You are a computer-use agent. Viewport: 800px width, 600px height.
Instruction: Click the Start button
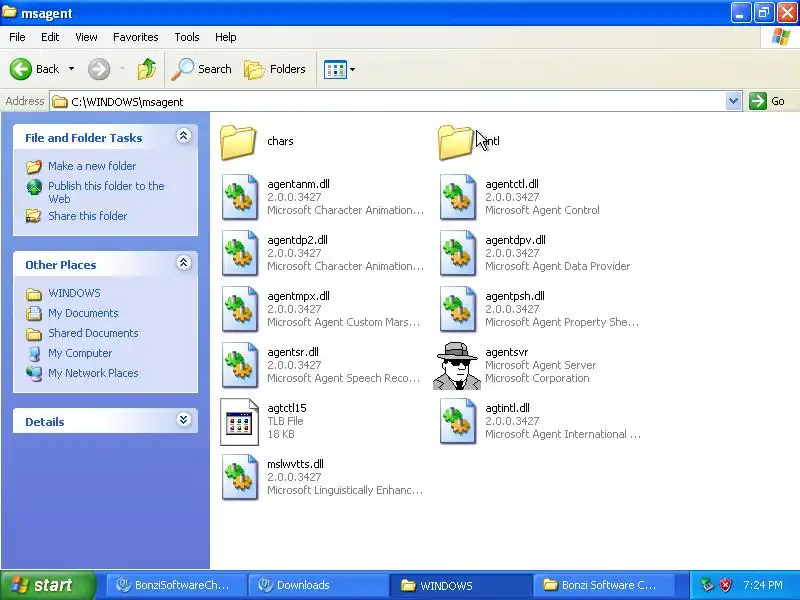click(48, 585)
